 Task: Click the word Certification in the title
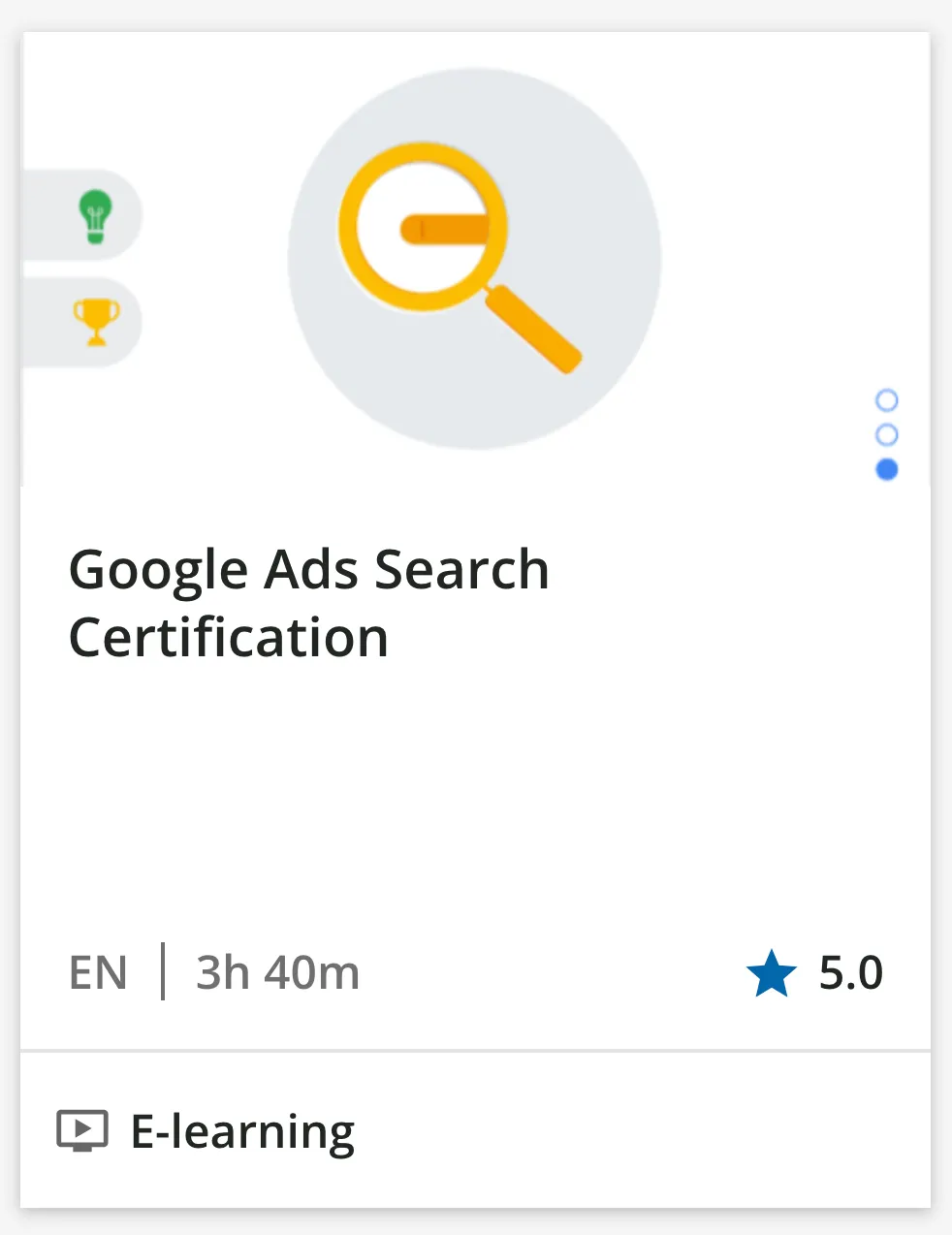(x=229, y=638)
